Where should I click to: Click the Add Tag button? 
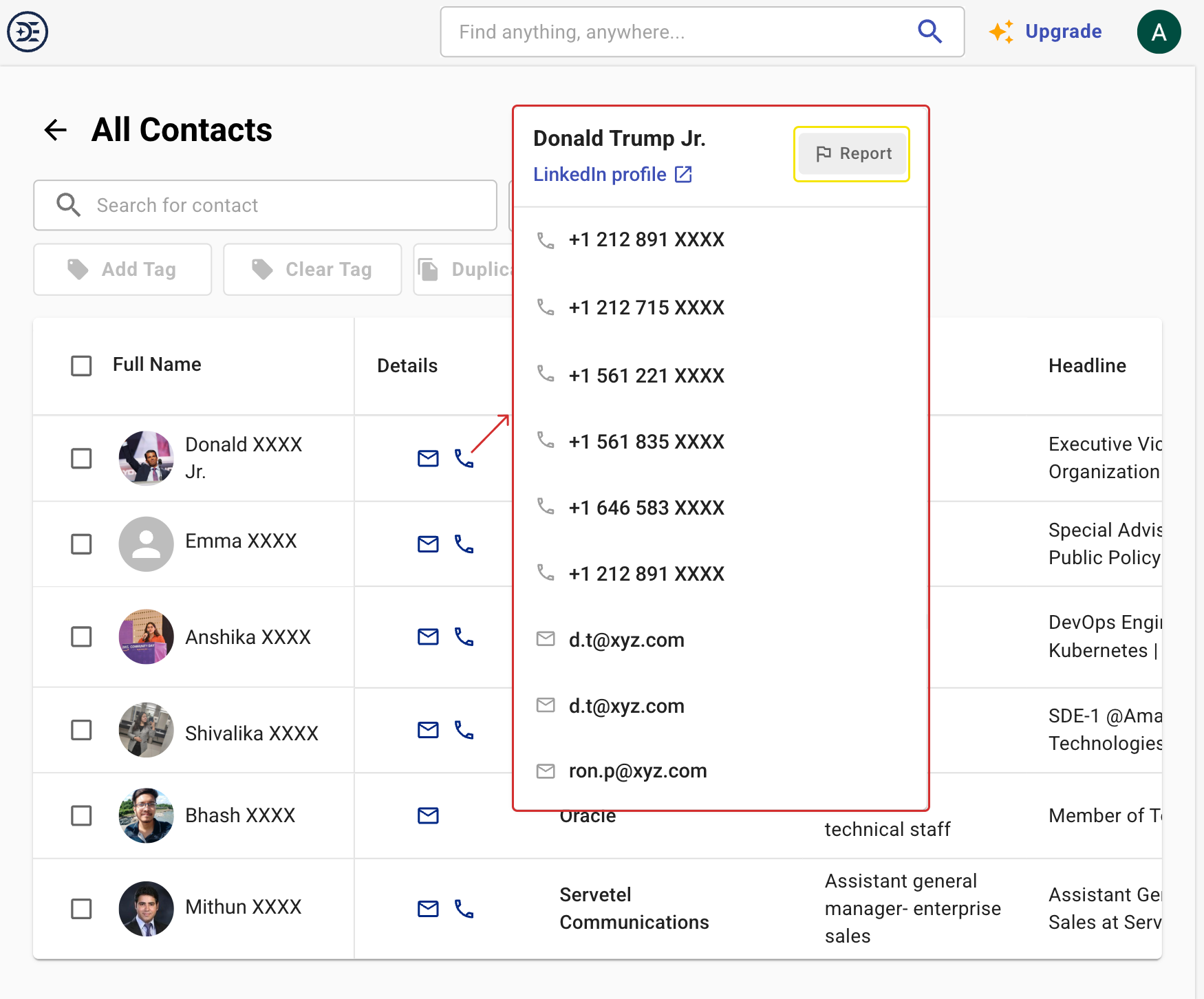(122, 270)
